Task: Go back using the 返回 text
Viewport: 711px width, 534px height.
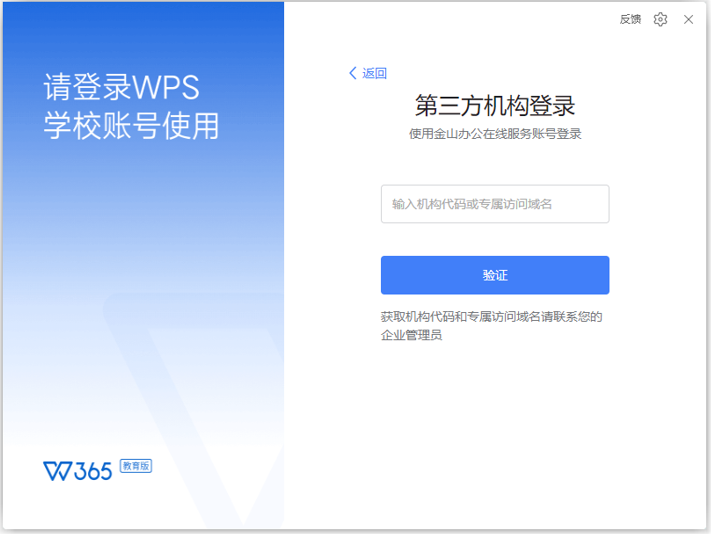Action: [374, 73]
